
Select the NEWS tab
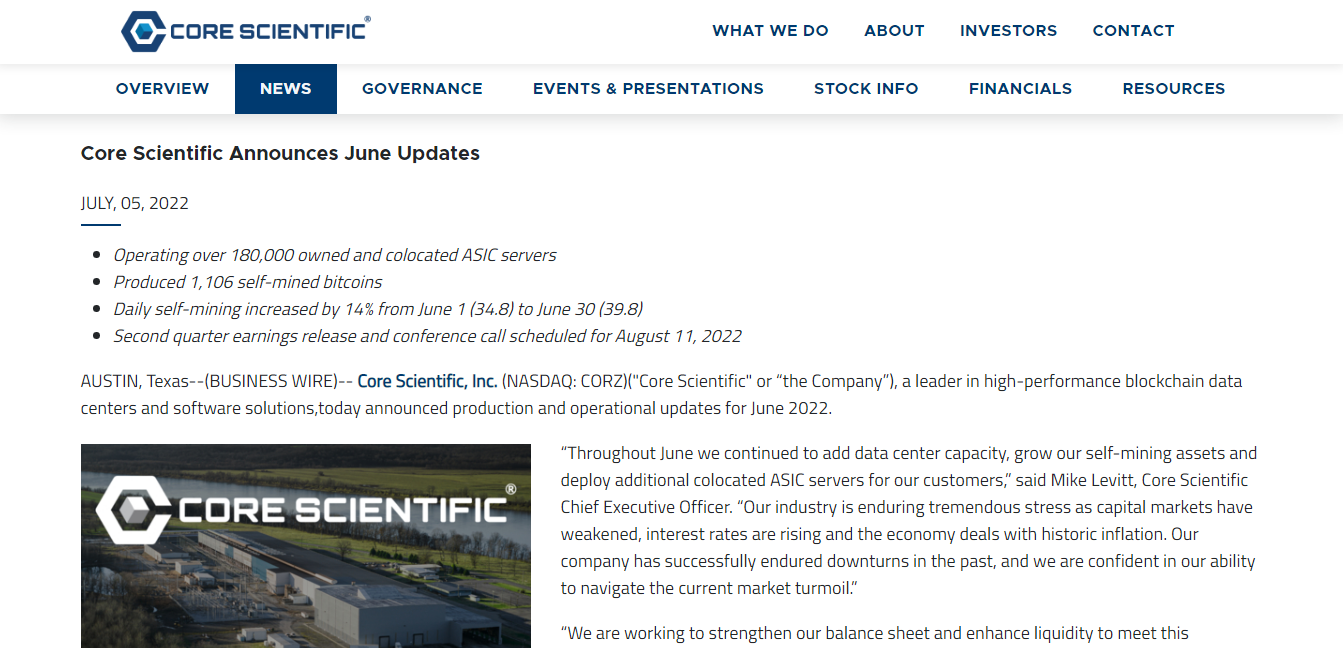tap(286, 89)
